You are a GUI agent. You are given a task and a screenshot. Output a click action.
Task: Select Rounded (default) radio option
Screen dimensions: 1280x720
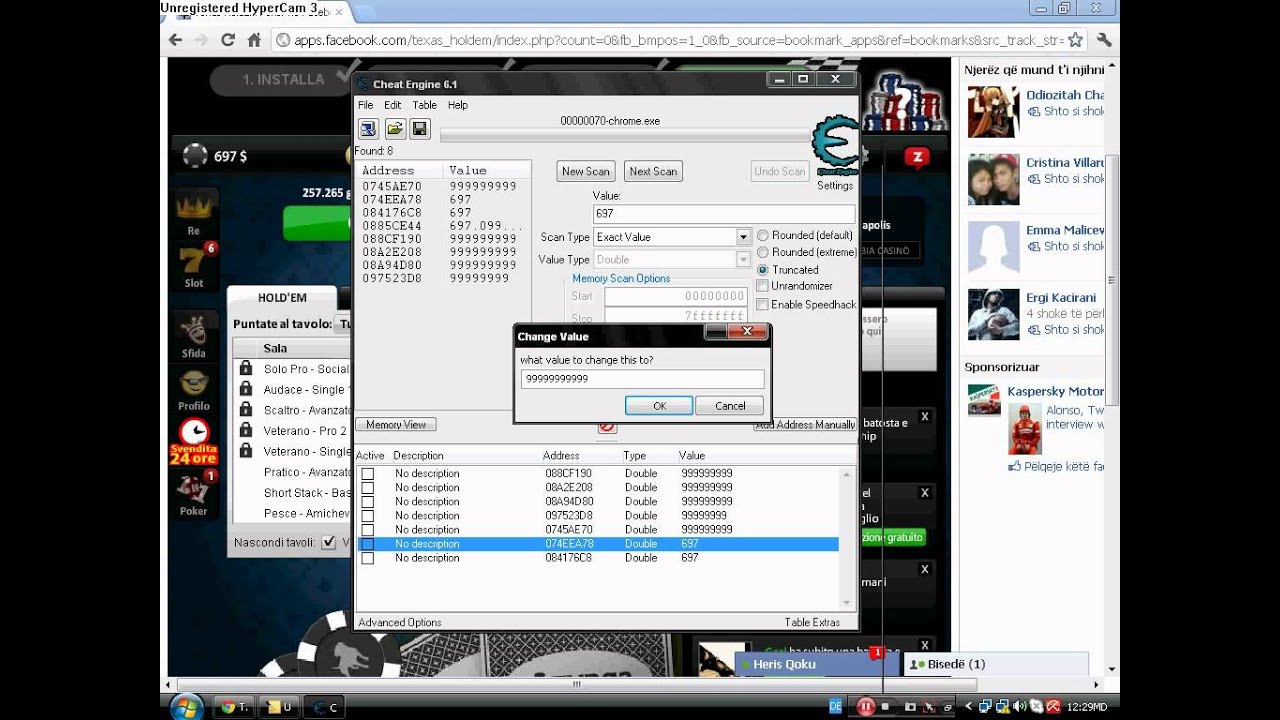point(763,235)
